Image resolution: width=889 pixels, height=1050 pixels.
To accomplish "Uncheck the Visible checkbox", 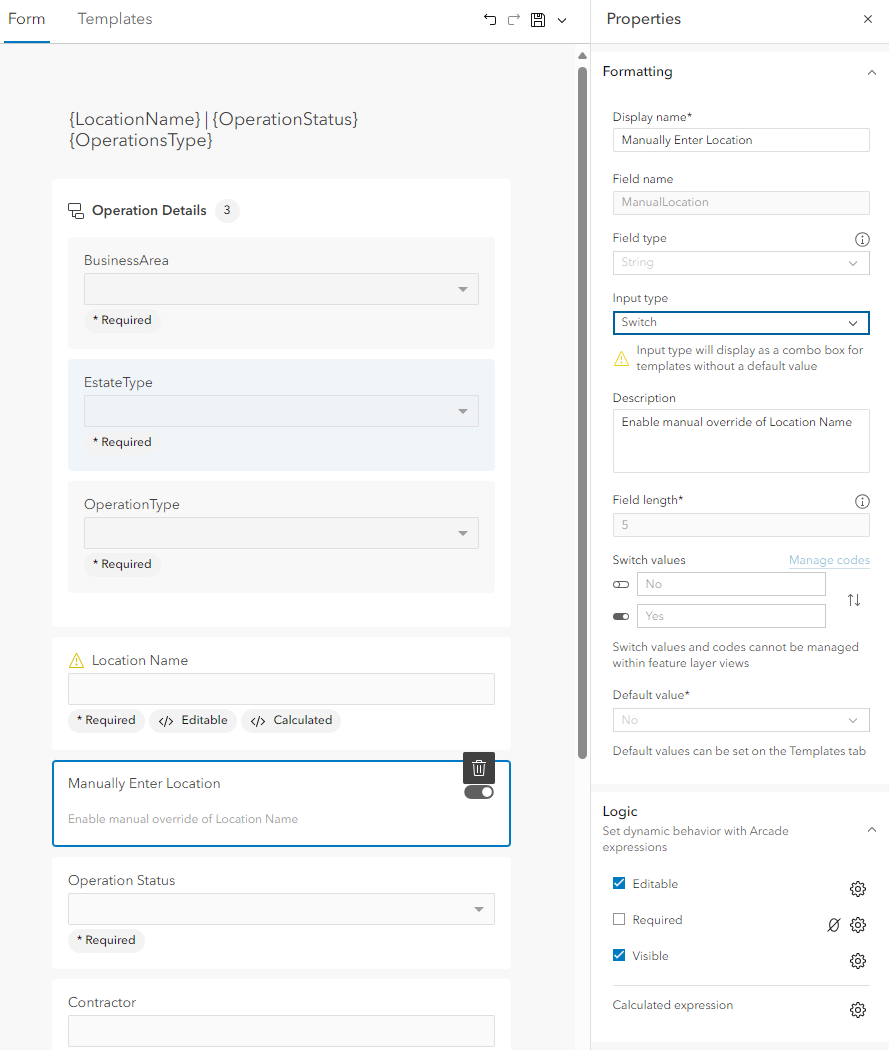I will click(x=619, y=956).
